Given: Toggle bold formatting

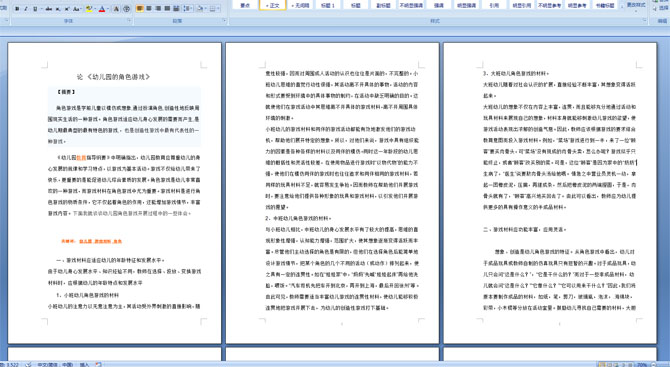Looking at the screenshot, I should click(17, 9).
